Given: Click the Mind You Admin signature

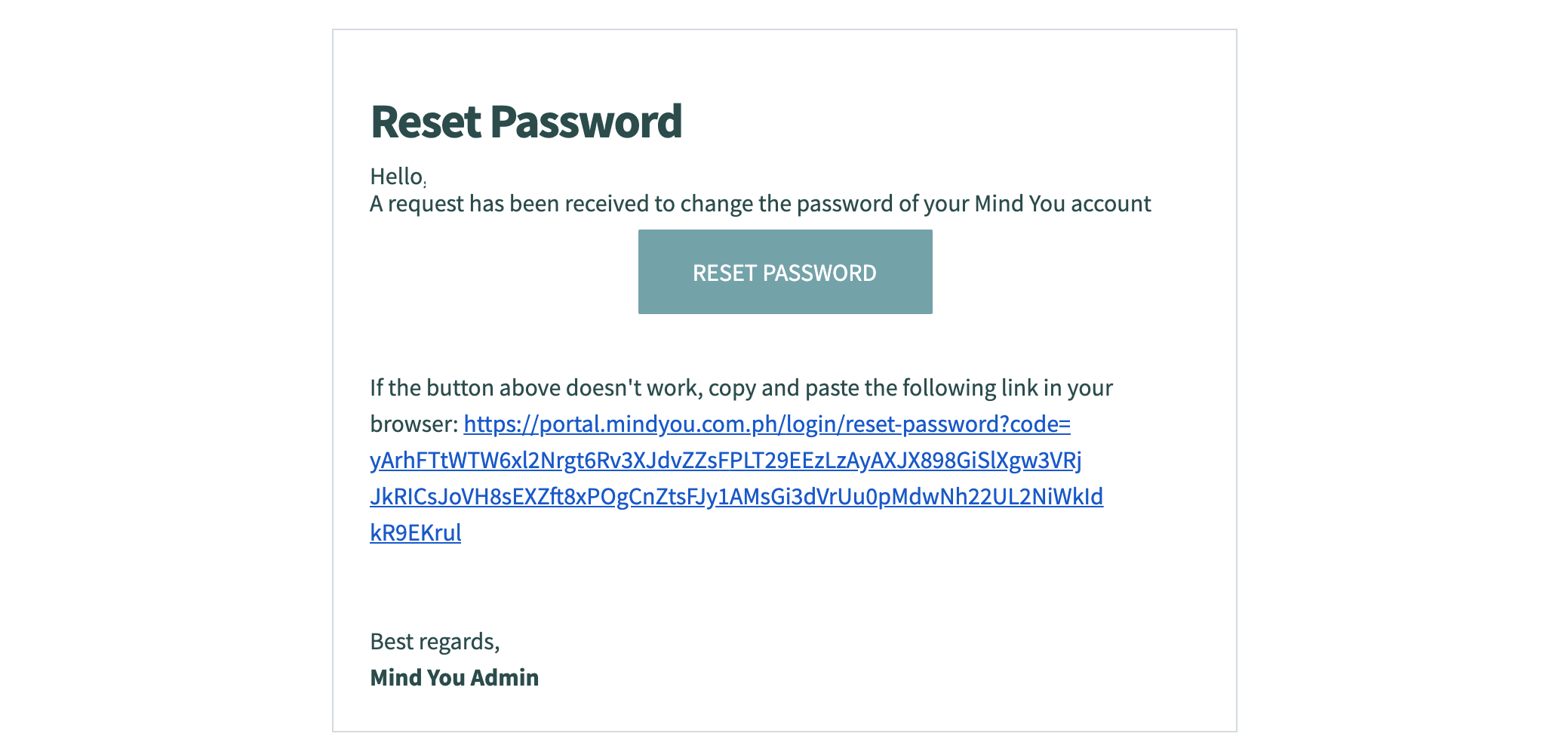Looking at the screenshot, I should (x=454, y=677).
